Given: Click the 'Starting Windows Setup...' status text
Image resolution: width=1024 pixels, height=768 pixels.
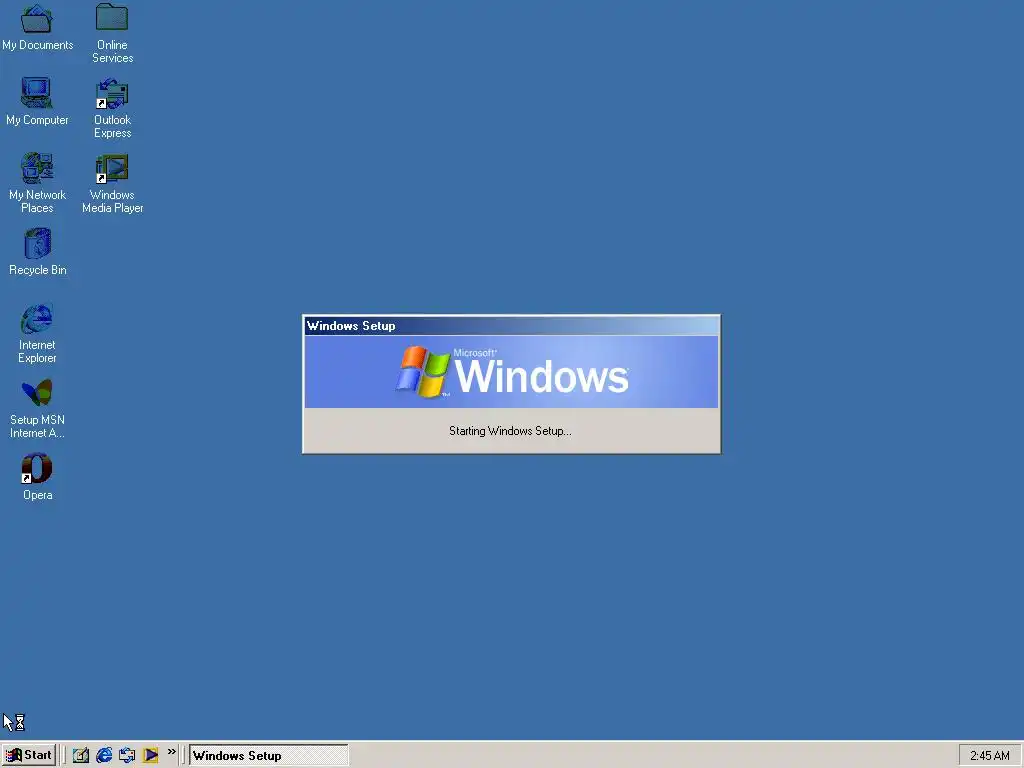Looking at the screenshot, I should [x=510, y=431].
